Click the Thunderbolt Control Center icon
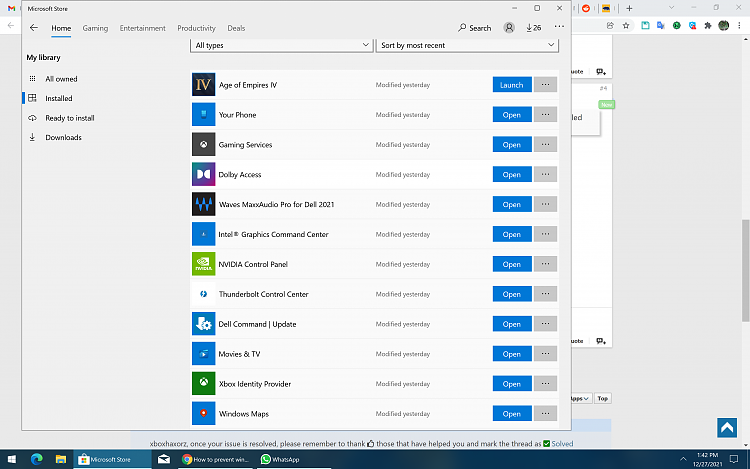The width and height of the screenshot is (750, 469). click(x=203, y=294)
